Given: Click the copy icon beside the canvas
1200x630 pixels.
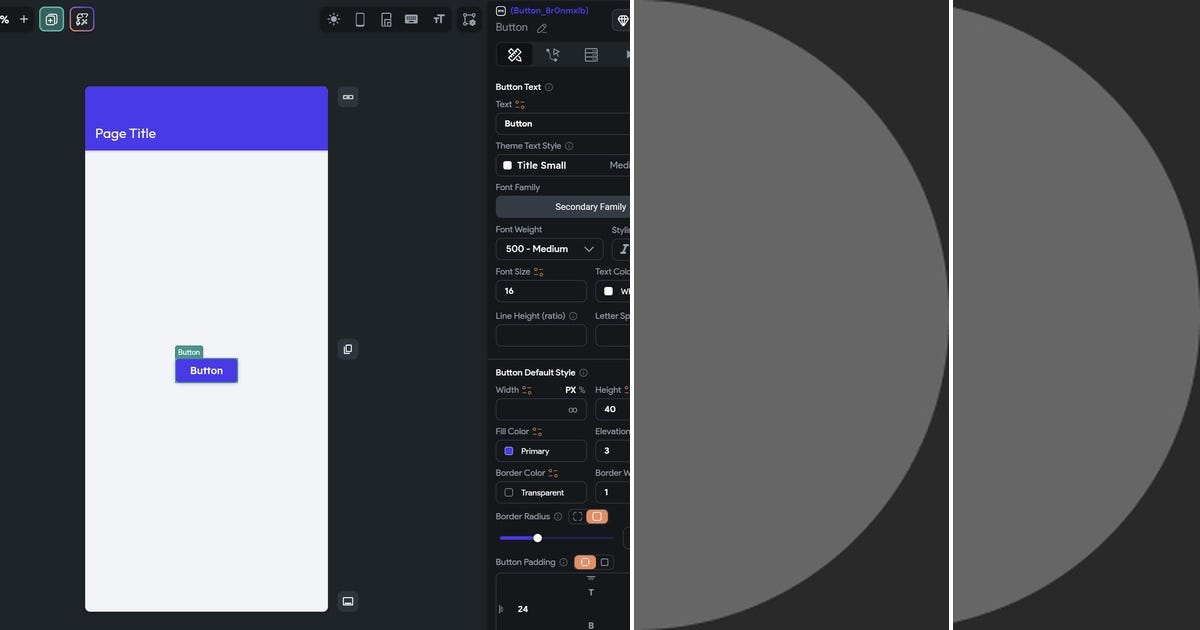Looking at the screenshot, I should [348, 349].
